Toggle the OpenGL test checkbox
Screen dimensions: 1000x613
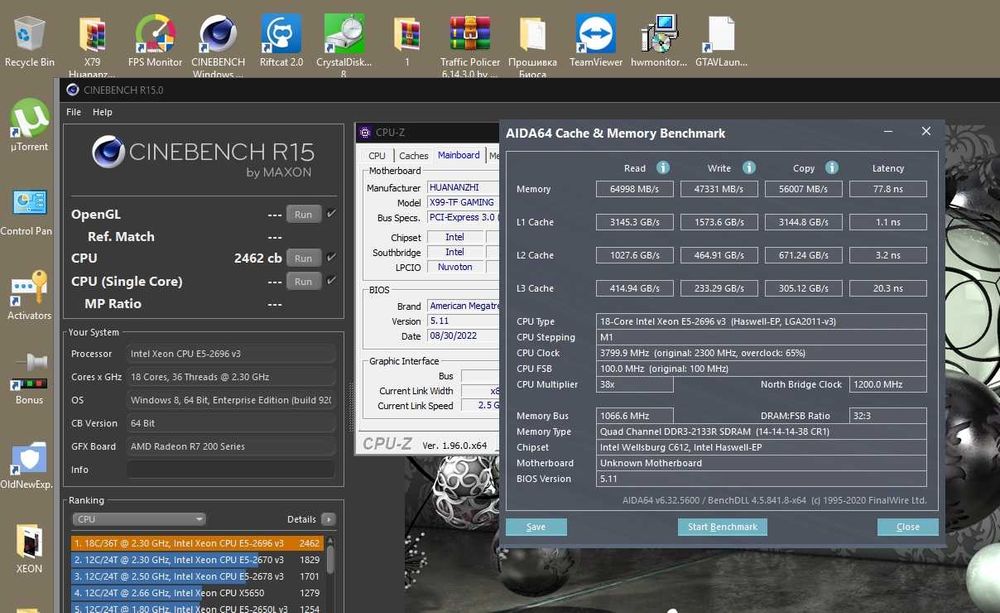tap(331, 214)
